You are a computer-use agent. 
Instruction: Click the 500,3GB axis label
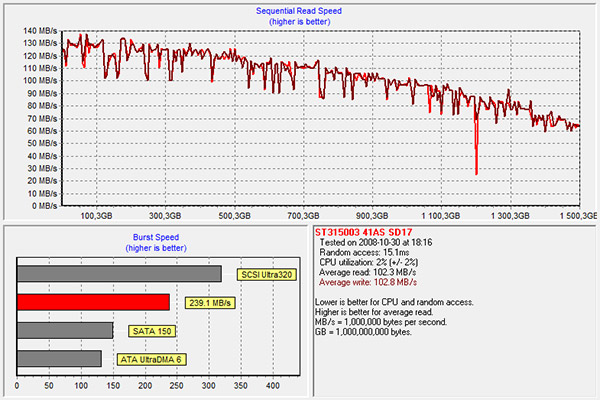tap(235, 216)
